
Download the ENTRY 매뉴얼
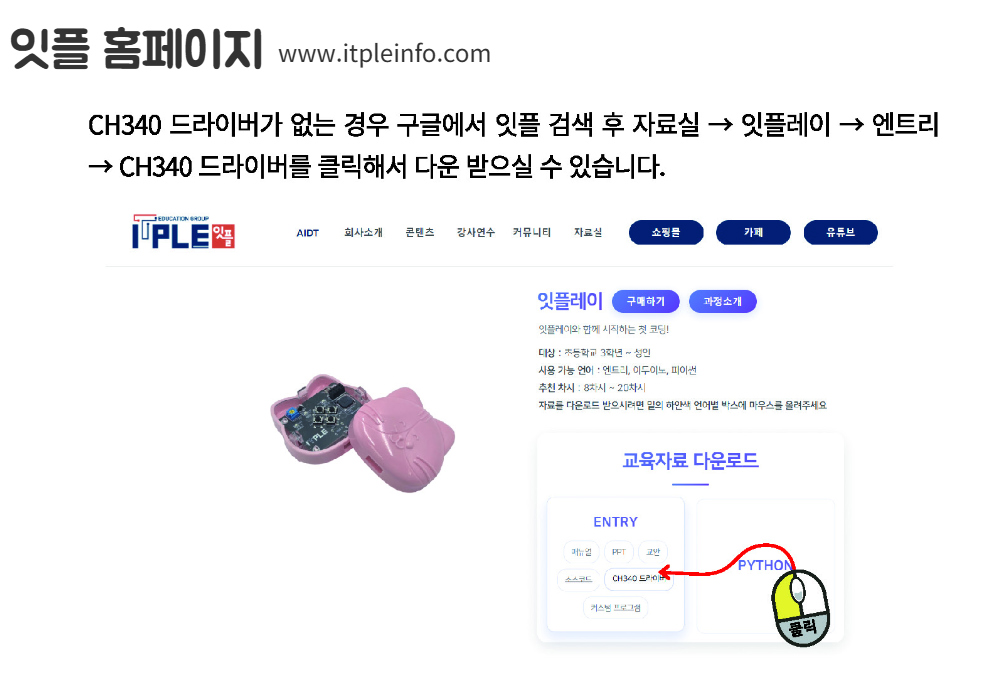(581, 551)
